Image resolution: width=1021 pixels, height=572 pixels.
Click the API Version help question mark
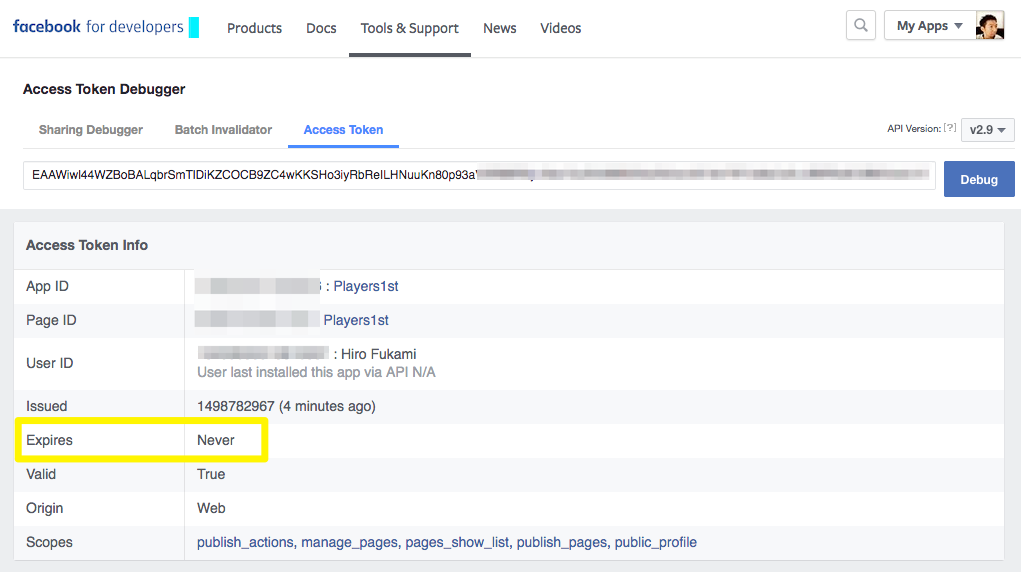(950, 128)
